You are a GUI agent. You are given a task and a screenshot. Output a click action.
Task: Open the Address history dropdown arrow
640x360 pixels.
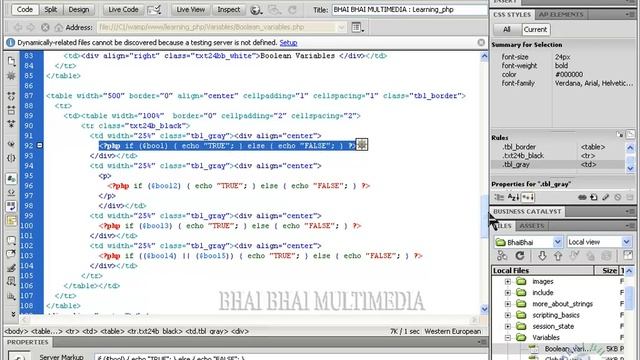(x=342, y=27)
